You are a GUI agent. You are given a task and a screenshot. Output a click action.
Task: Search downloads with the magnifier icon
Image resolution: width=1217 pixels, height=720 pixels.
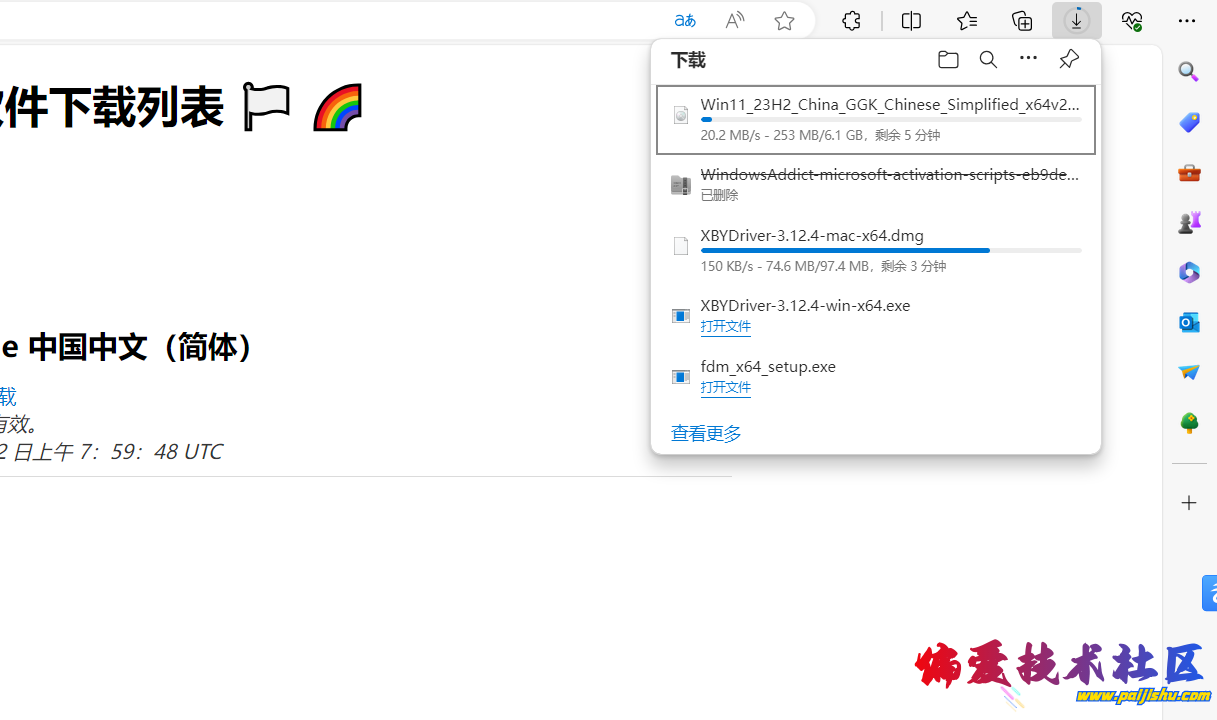click(988, 60)
